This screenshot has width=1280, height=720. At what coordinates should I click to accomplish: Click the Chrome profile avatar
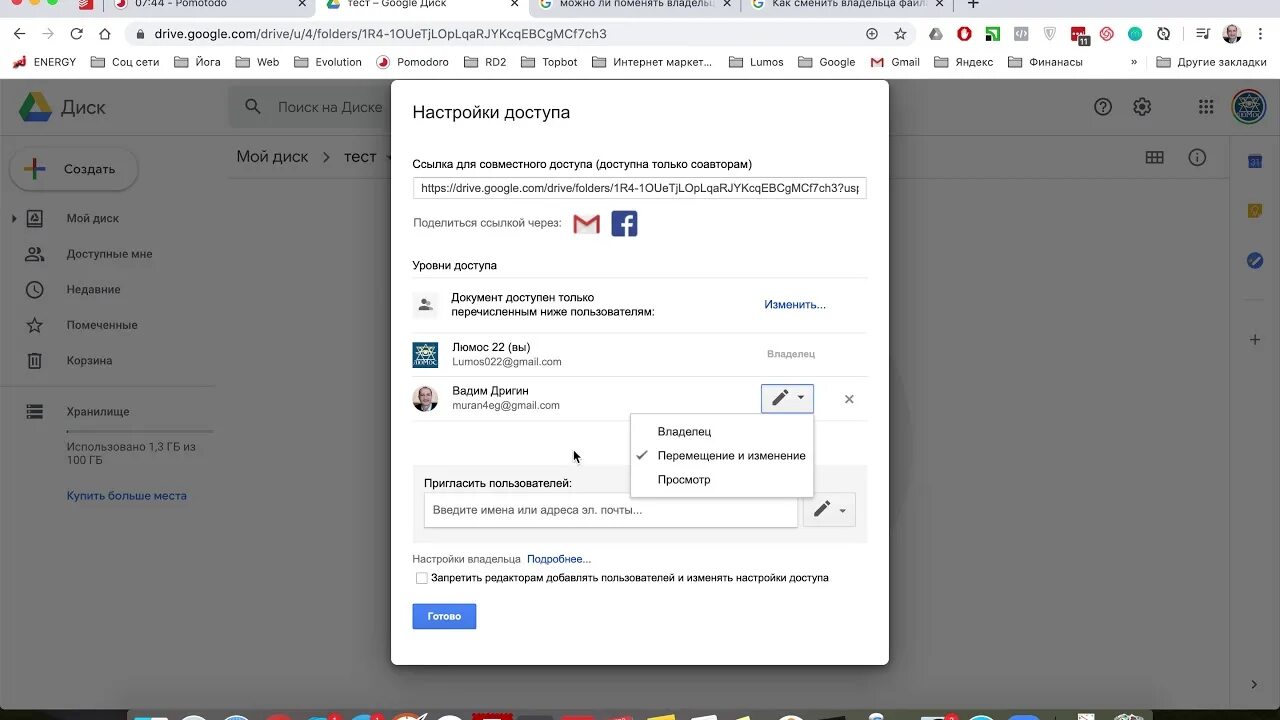point(1232,34)
